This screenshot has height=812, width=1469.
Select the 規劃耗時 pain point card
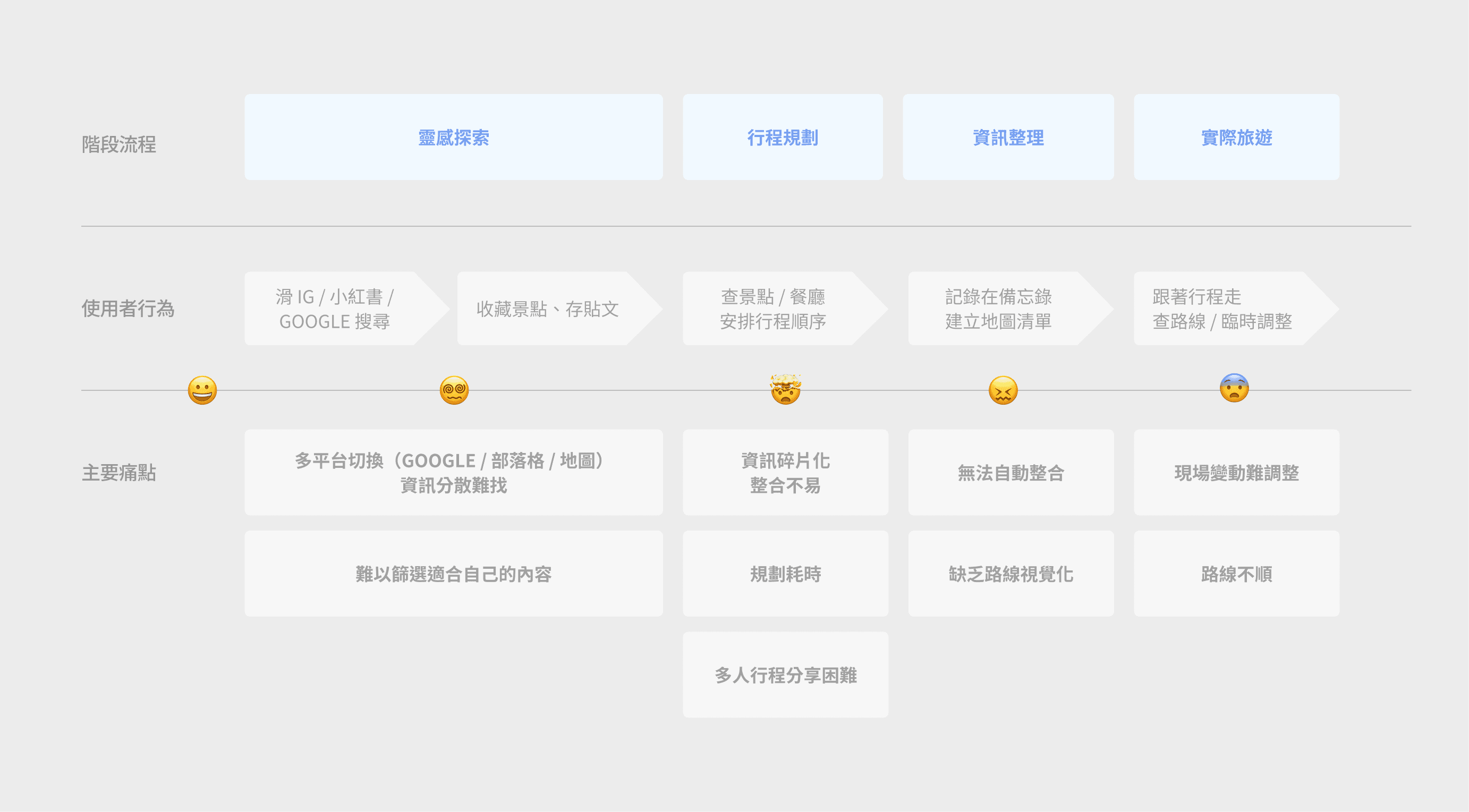coord(785,574)
